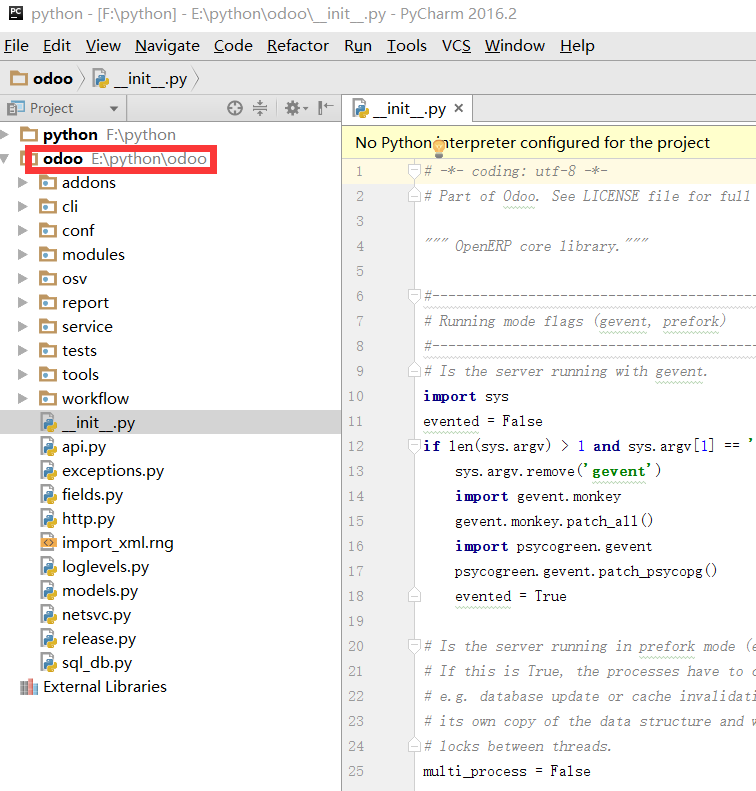Expand the service folder
This screenshot has width=756, height=791.
pyautogui.click(x=23, y=326)
